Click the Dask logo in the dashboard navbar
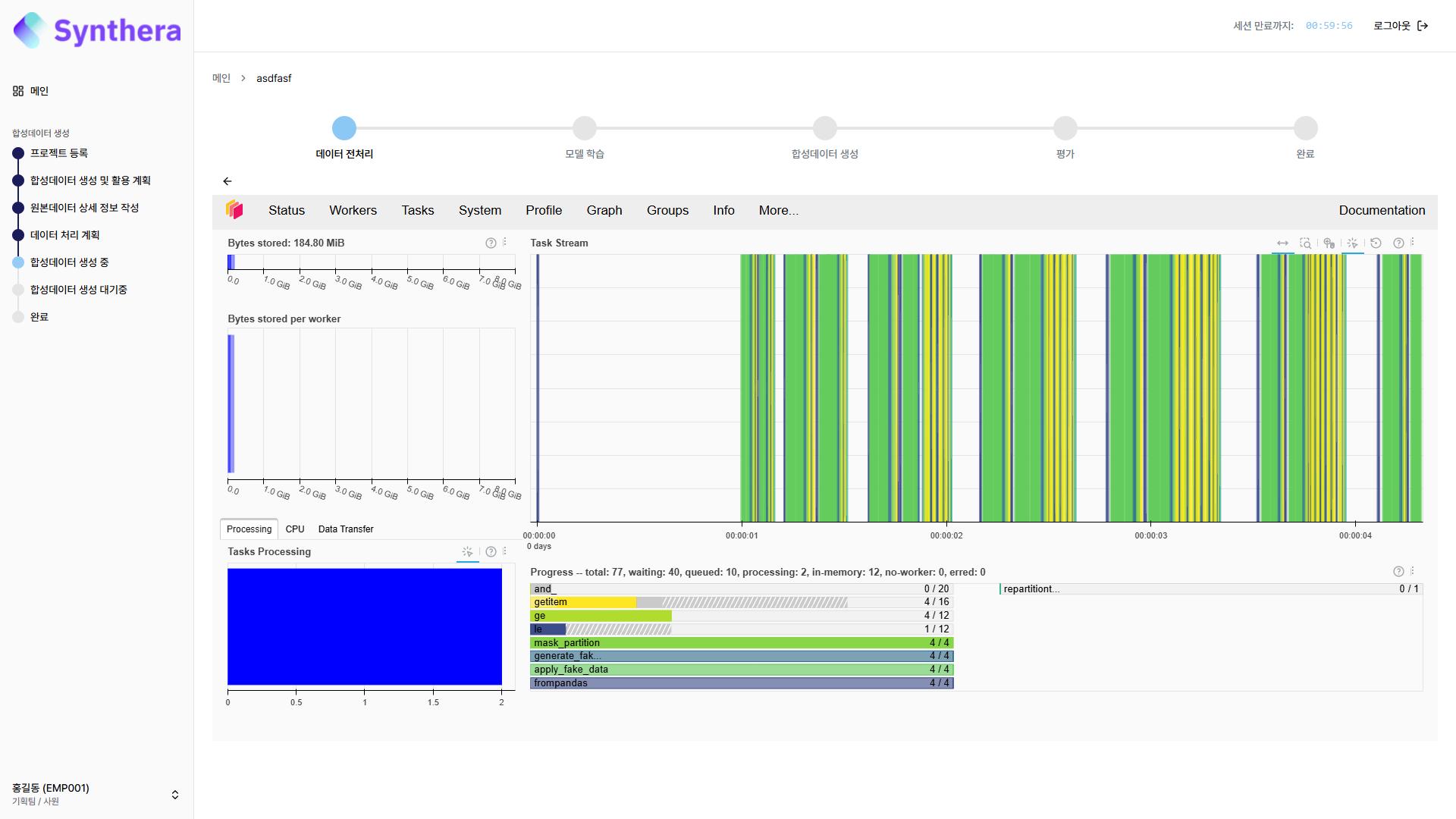 pyautogui.click(x=234, y=210)
